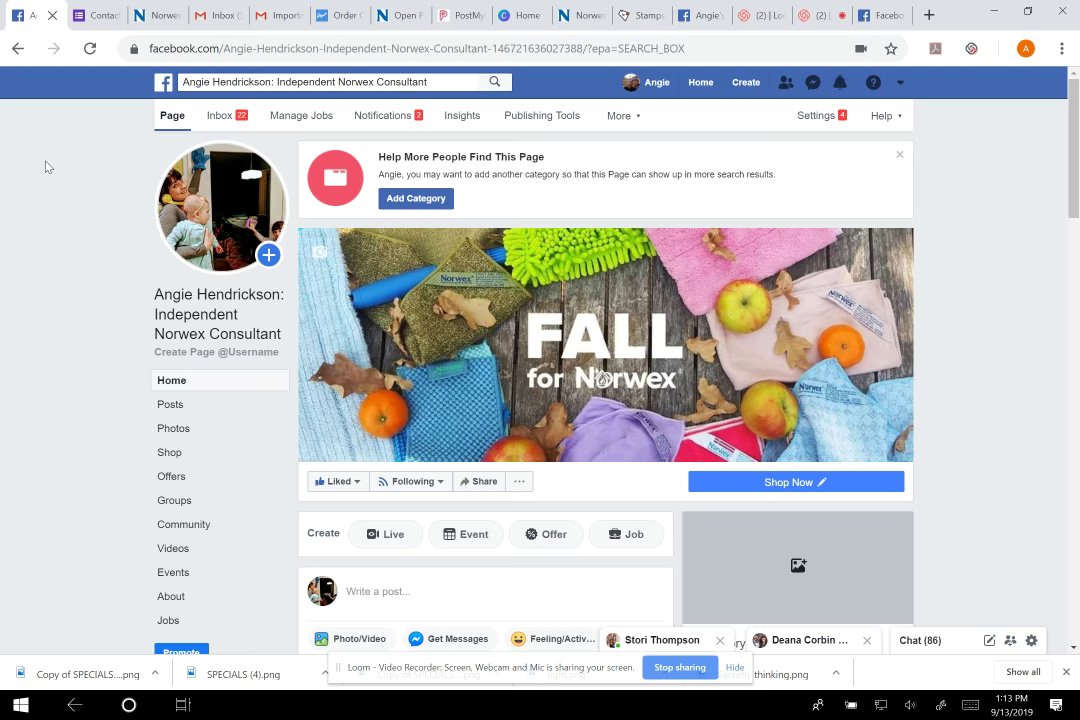Open the three-dots more options button
1080x720 pixels.
(519, 482)
